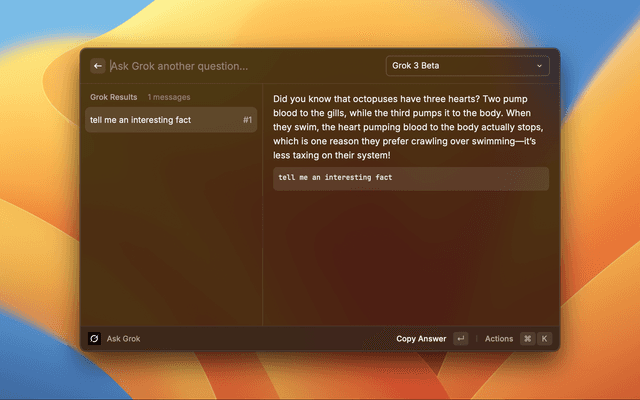Click the Copy Answer button
The width and height of the screenshot is (640, 400).
pyautogui.click(x=421, y=339)
